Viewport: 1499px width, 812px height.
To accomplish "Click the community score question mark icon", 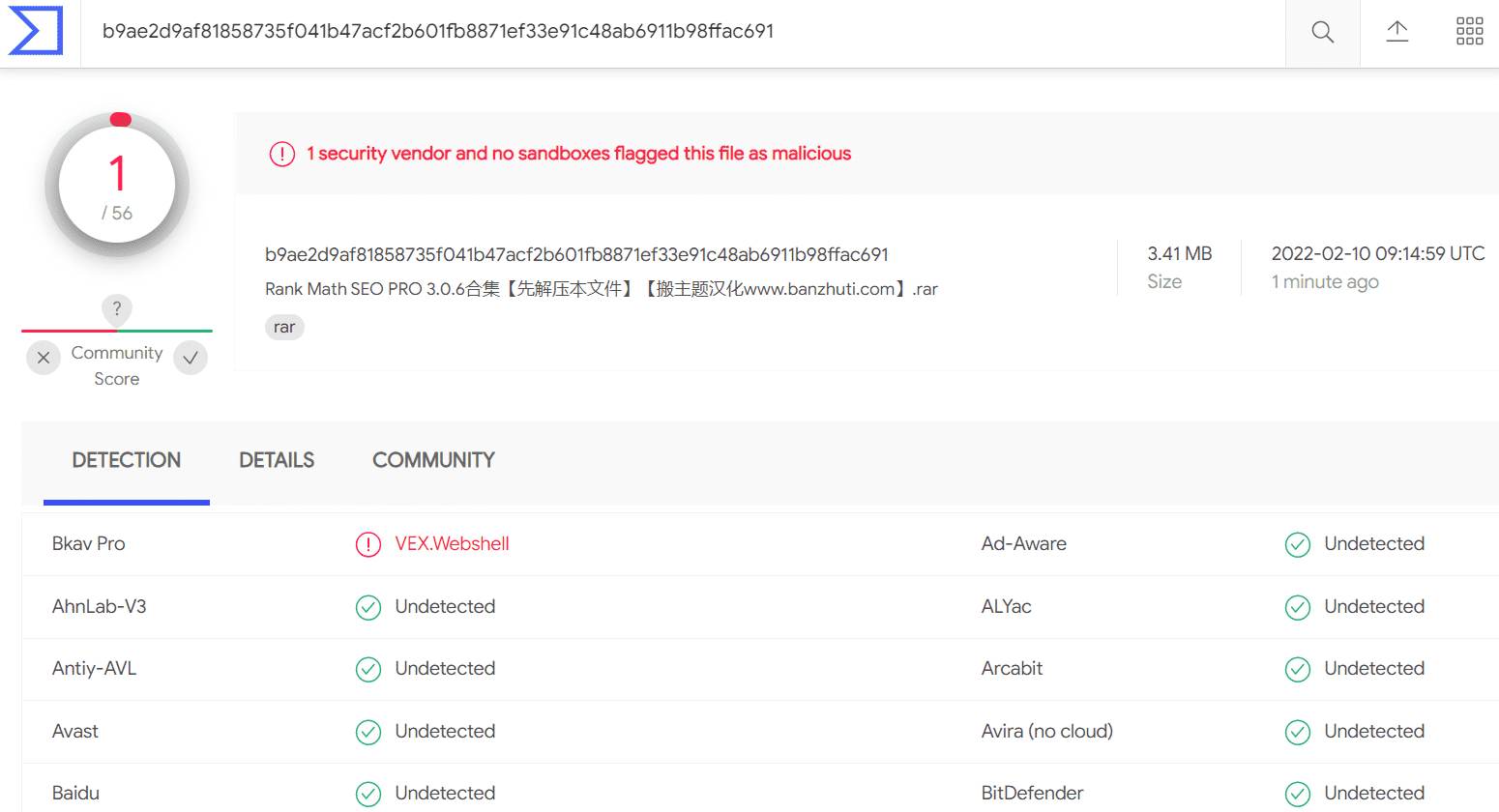I will 117,309.
